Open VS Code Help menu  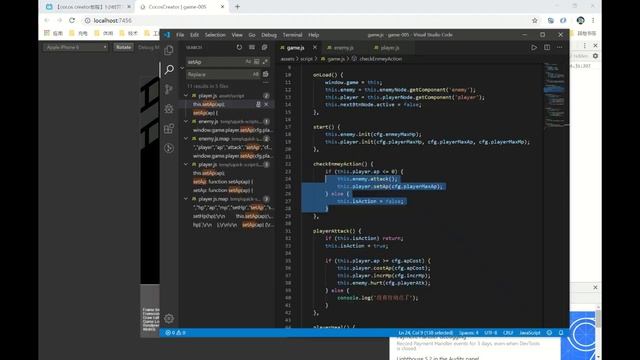click(x=313, y=35)
